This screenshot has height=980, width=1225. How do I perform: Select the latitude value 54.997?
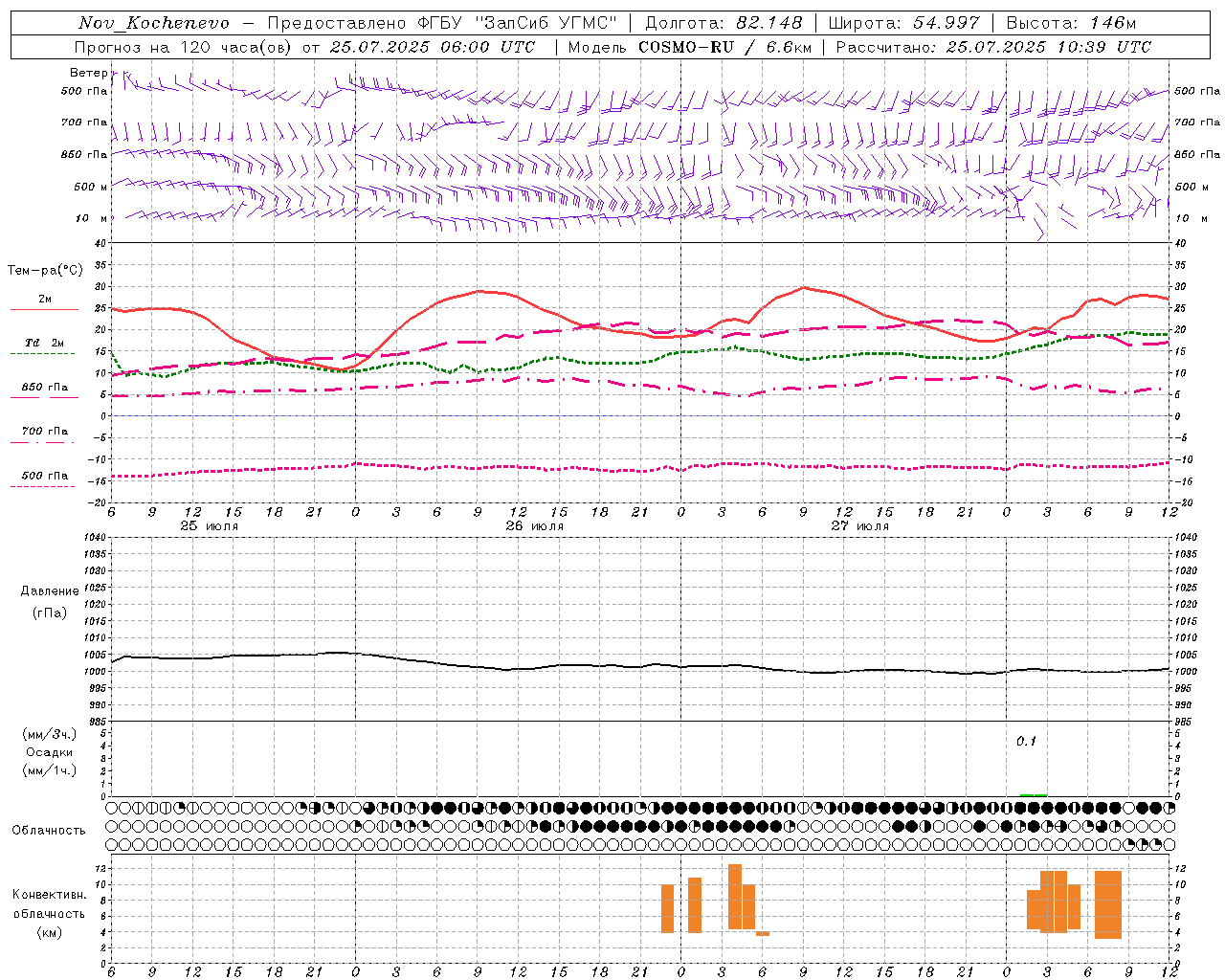click(947, 23)
